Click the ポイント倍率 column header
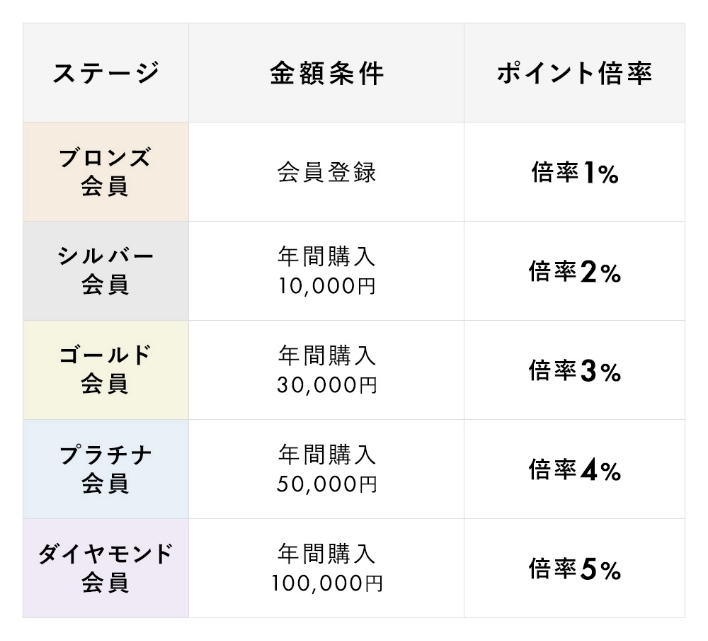Viewport: 708px width, 641px height. (575, 73)
